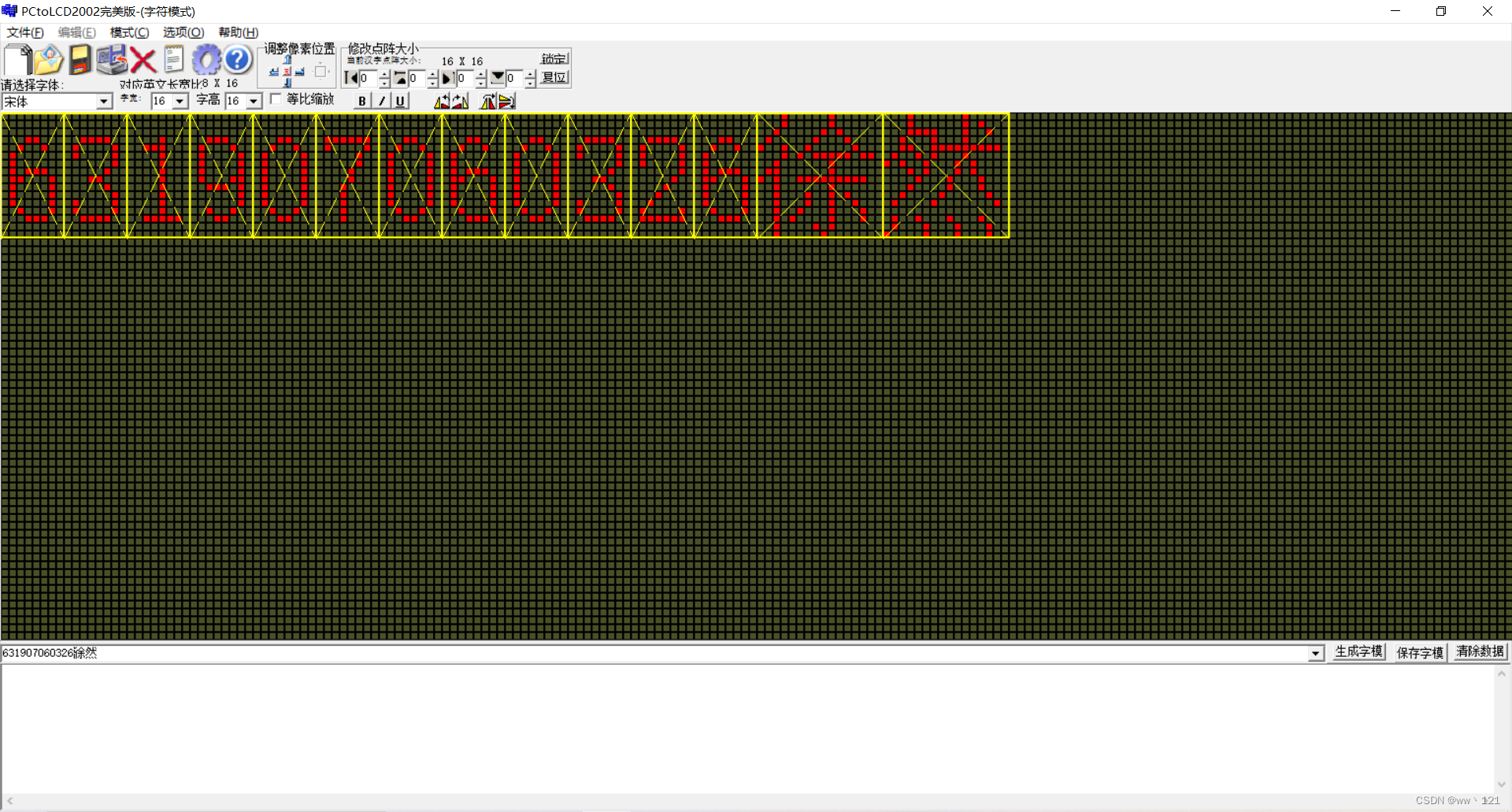Click the 生成字模 generate button

1358,652
